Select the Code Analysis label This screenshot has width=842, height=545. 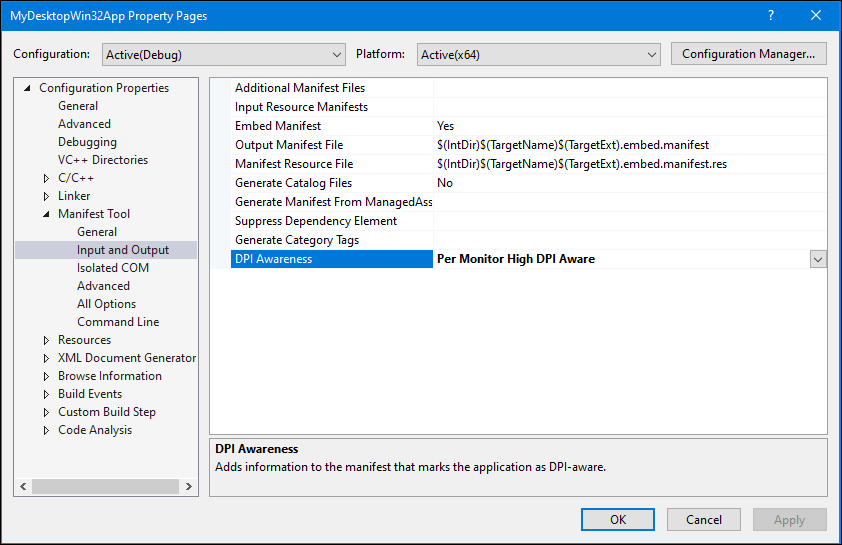tap(95, 430)
